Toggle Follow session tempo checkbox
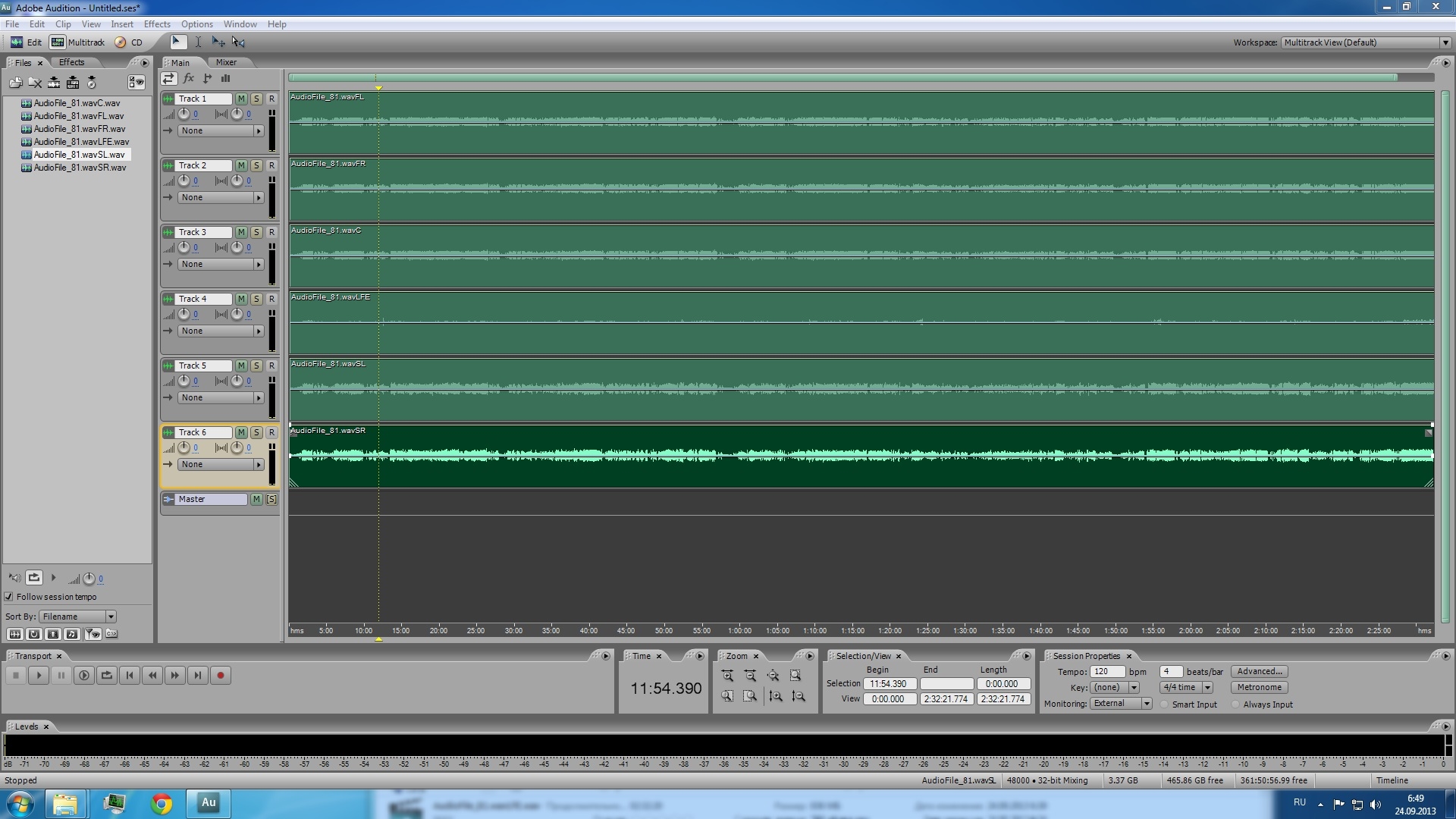The height and width of the screenshot is (819, 1456). click(9, 597)
